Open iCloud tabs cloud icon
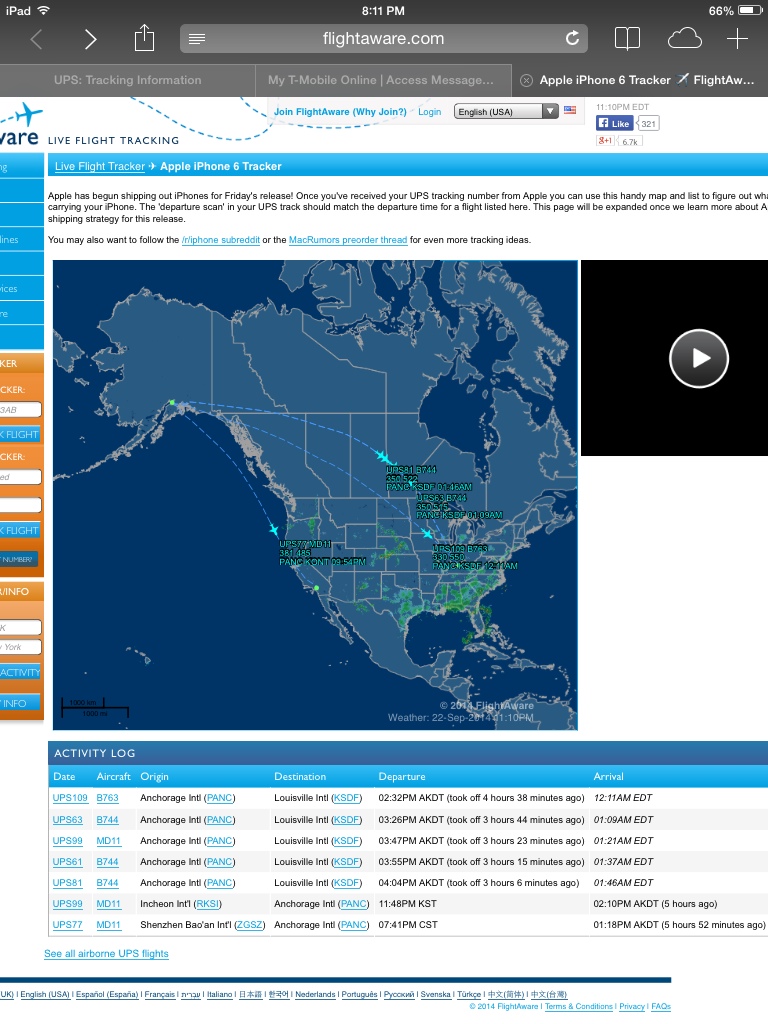This screenshot has height=1024, width=768. click(x=684, y=39)
